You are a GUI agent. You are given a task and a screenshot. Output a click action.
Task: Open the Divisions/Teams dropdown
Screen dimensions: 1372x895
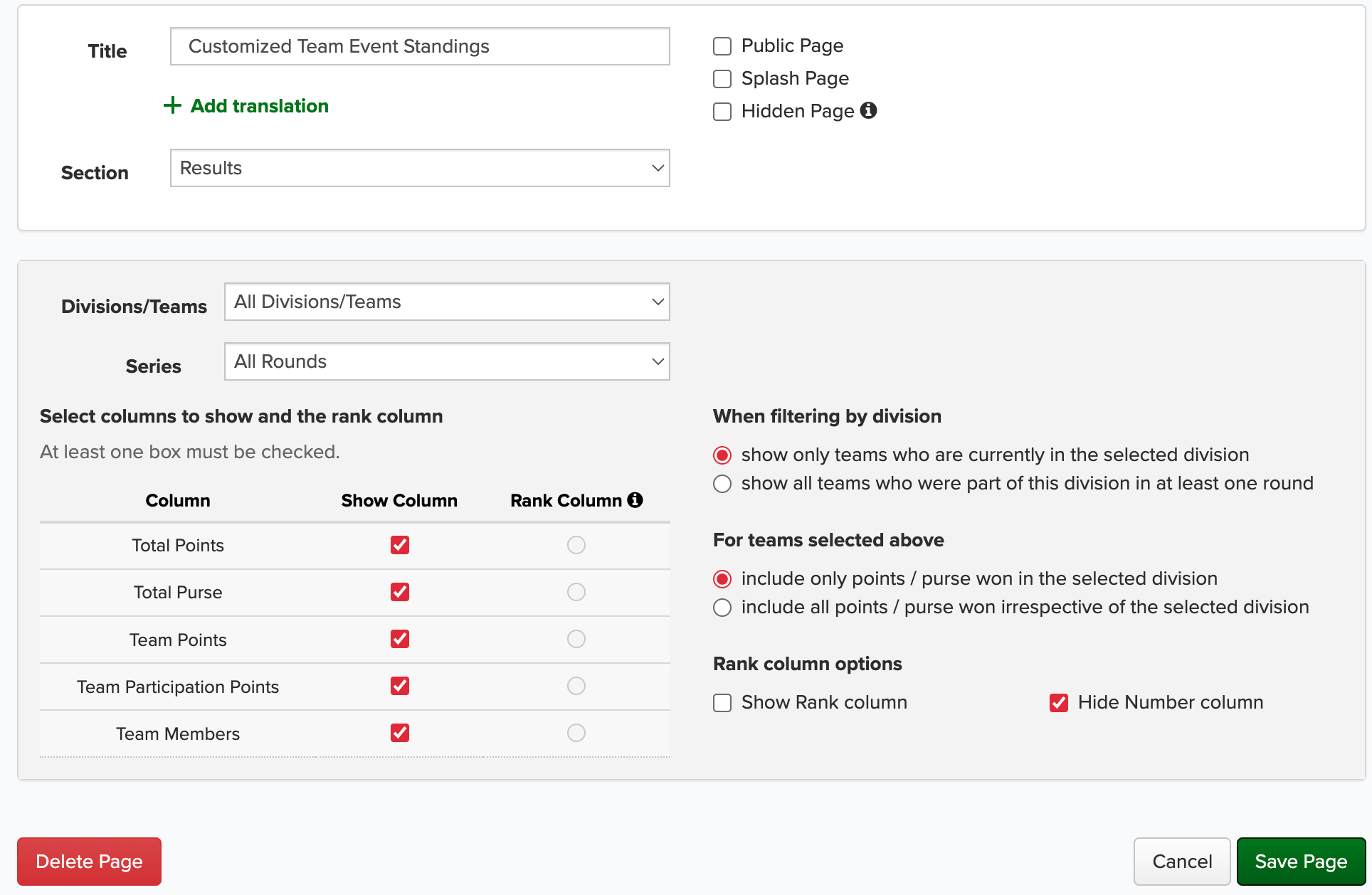point(447,302)
